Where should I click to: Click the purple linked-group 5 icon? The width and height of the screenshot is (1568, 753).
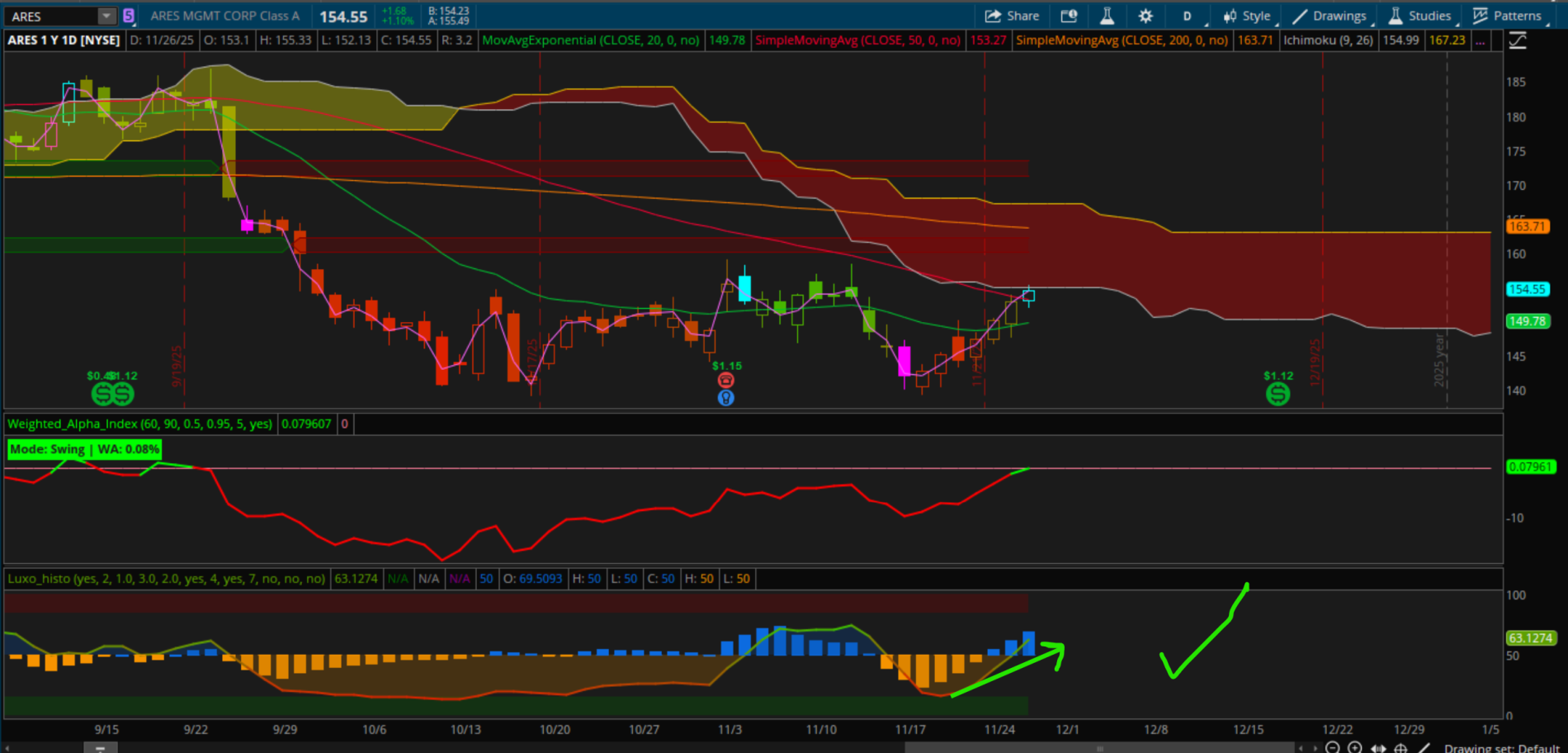coord(129,16)
